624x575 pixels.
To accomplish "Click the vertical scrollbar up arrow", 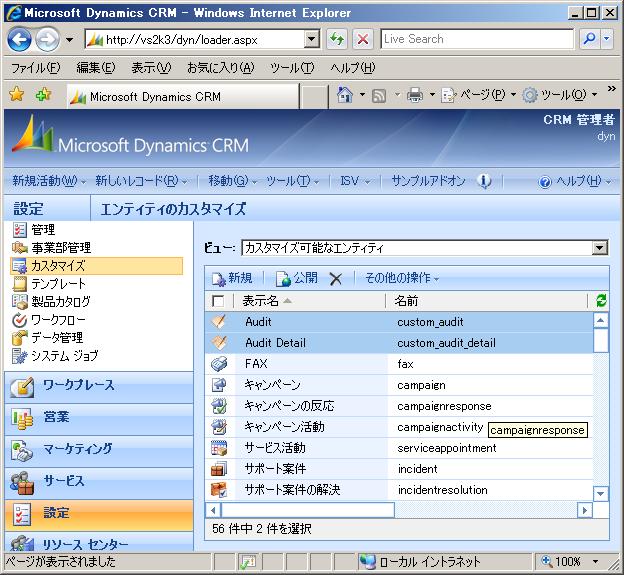I will click(601, 320).
